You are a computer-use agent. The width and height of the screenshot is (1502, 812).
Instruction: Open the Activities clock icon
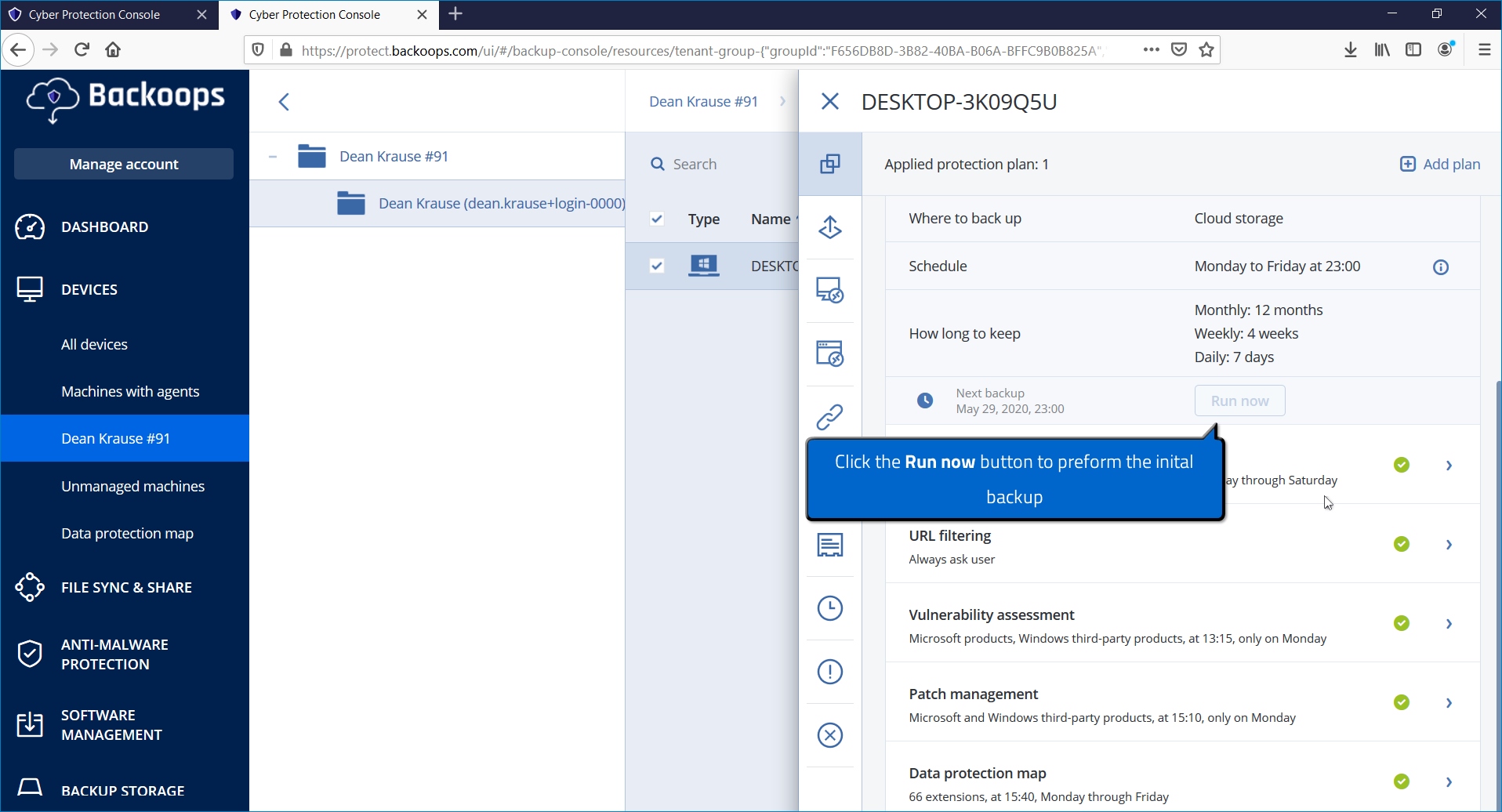[x=830, y=608]
